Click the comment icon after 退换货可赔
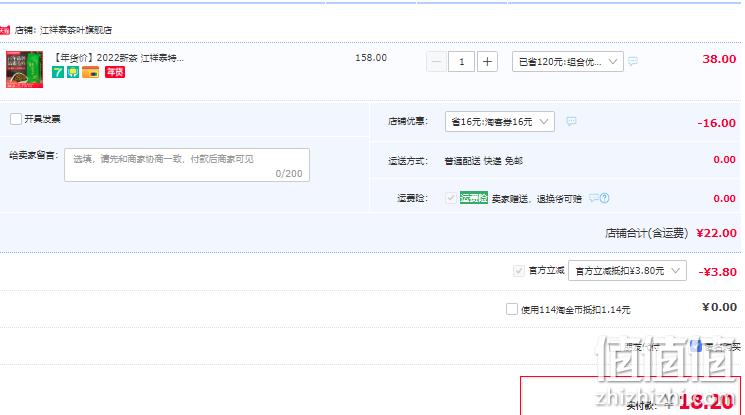 tap(593, 198)
